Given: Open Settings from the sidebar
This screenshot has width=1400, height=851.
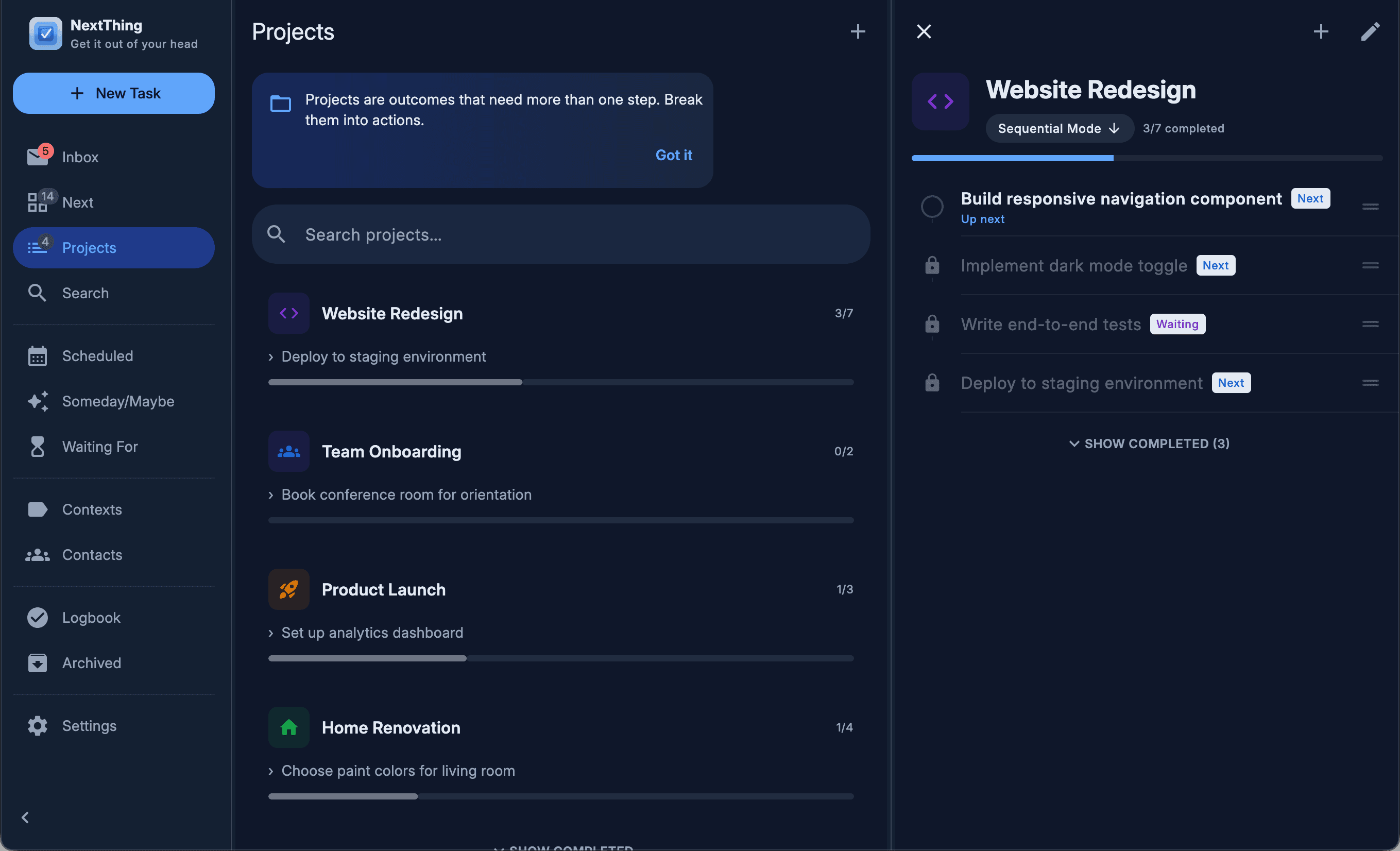Looking at the screenshot, I should (89, 725).
